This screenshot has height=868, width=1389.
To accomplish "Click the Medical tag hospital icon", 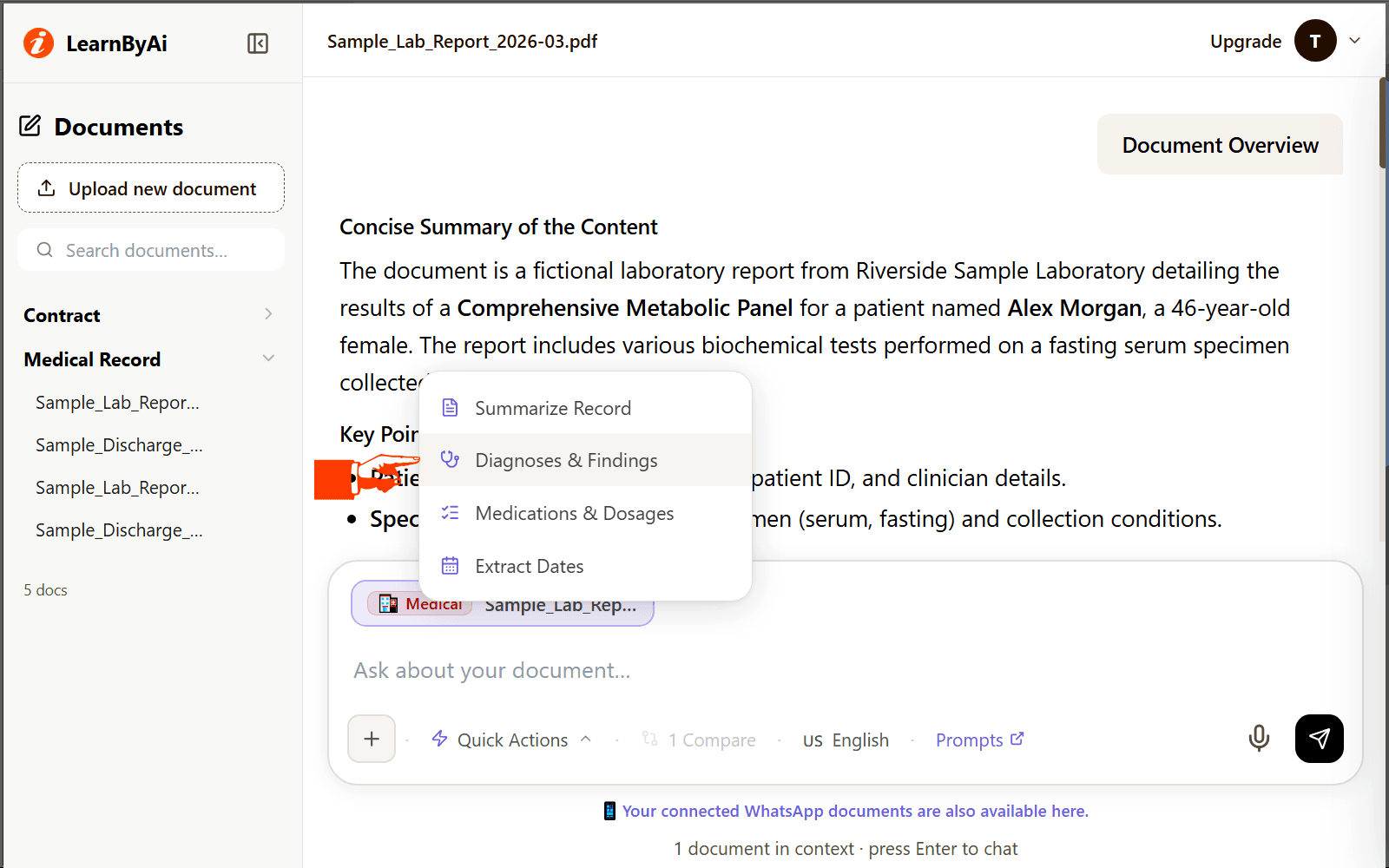I will pyautogui.click(x=388, y=604).
